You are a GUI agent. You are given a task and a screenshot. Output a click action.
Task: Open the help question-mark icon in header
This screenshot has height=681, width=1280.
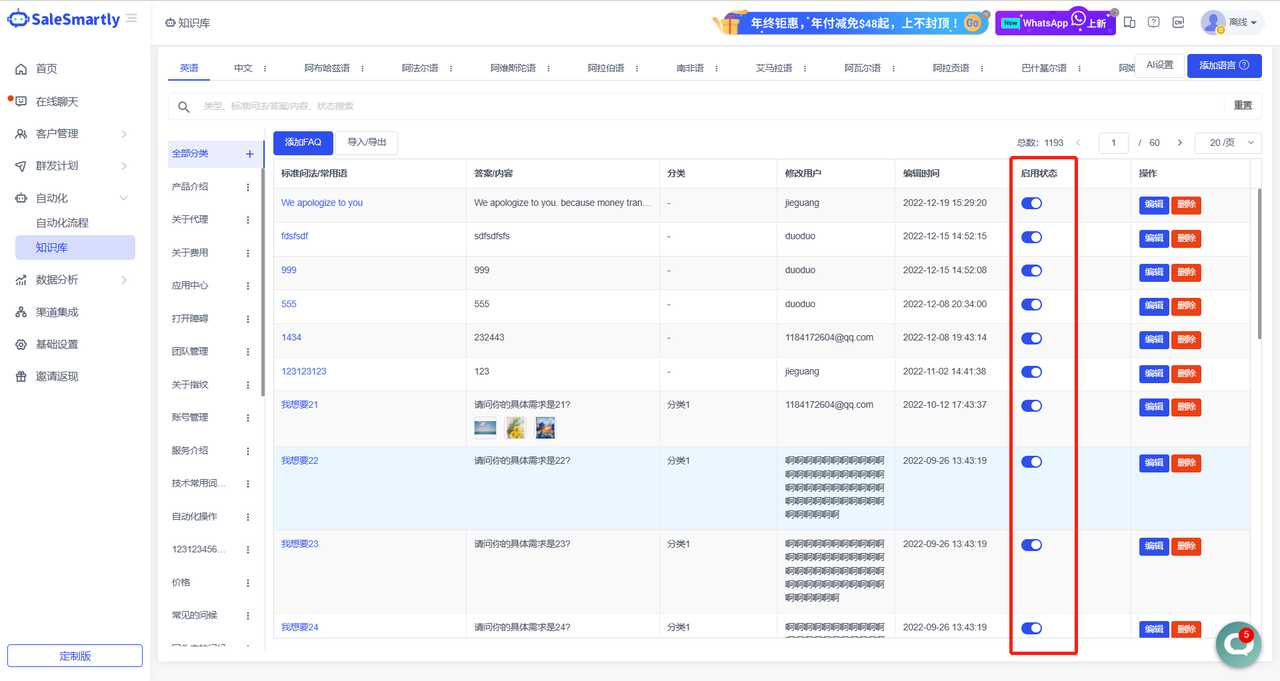[x=1154, y=23]
